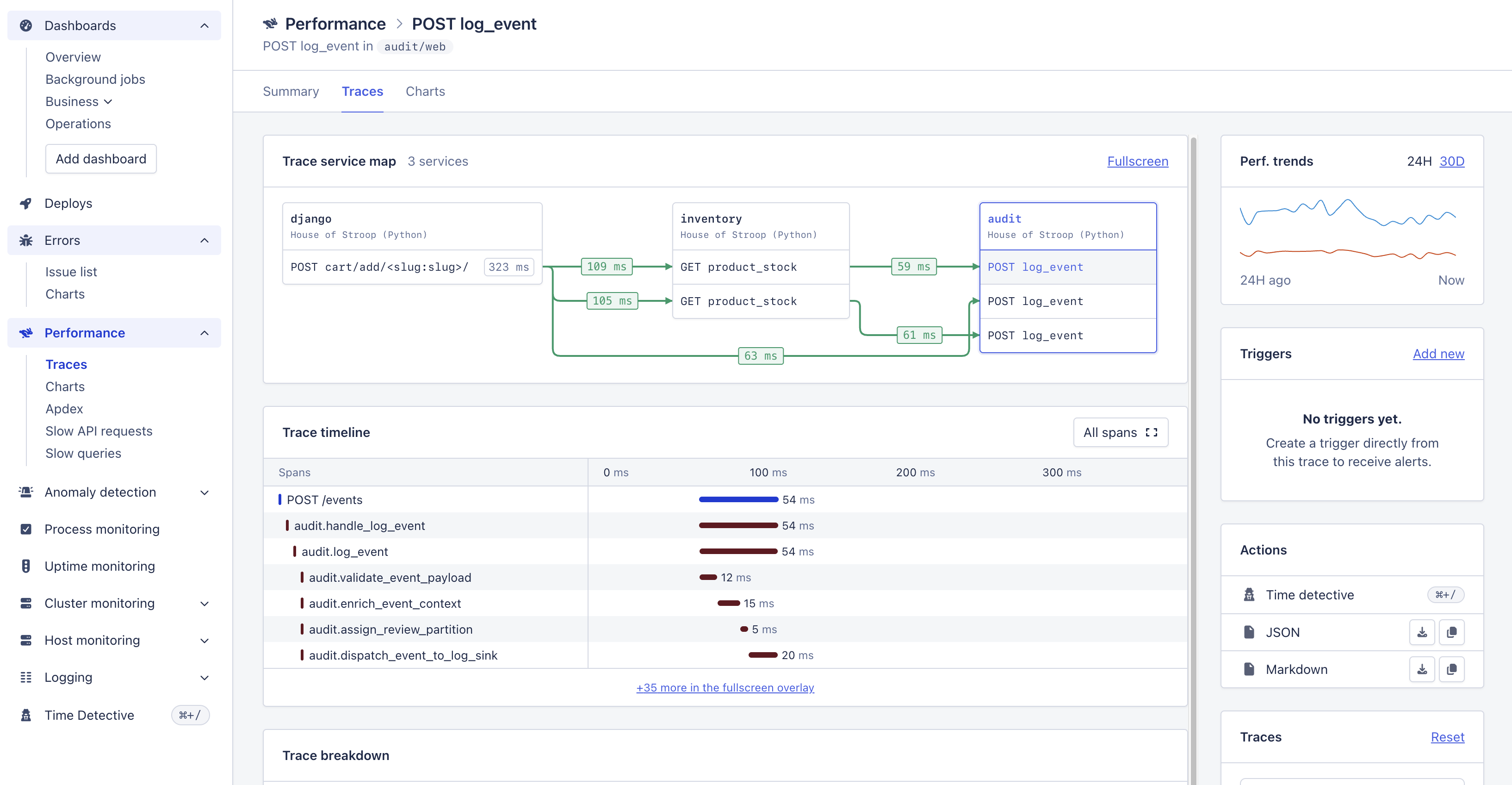Click the Performance sidebar icon
This screenshot has width=1512, height=785.
click(x=26, y=333)
